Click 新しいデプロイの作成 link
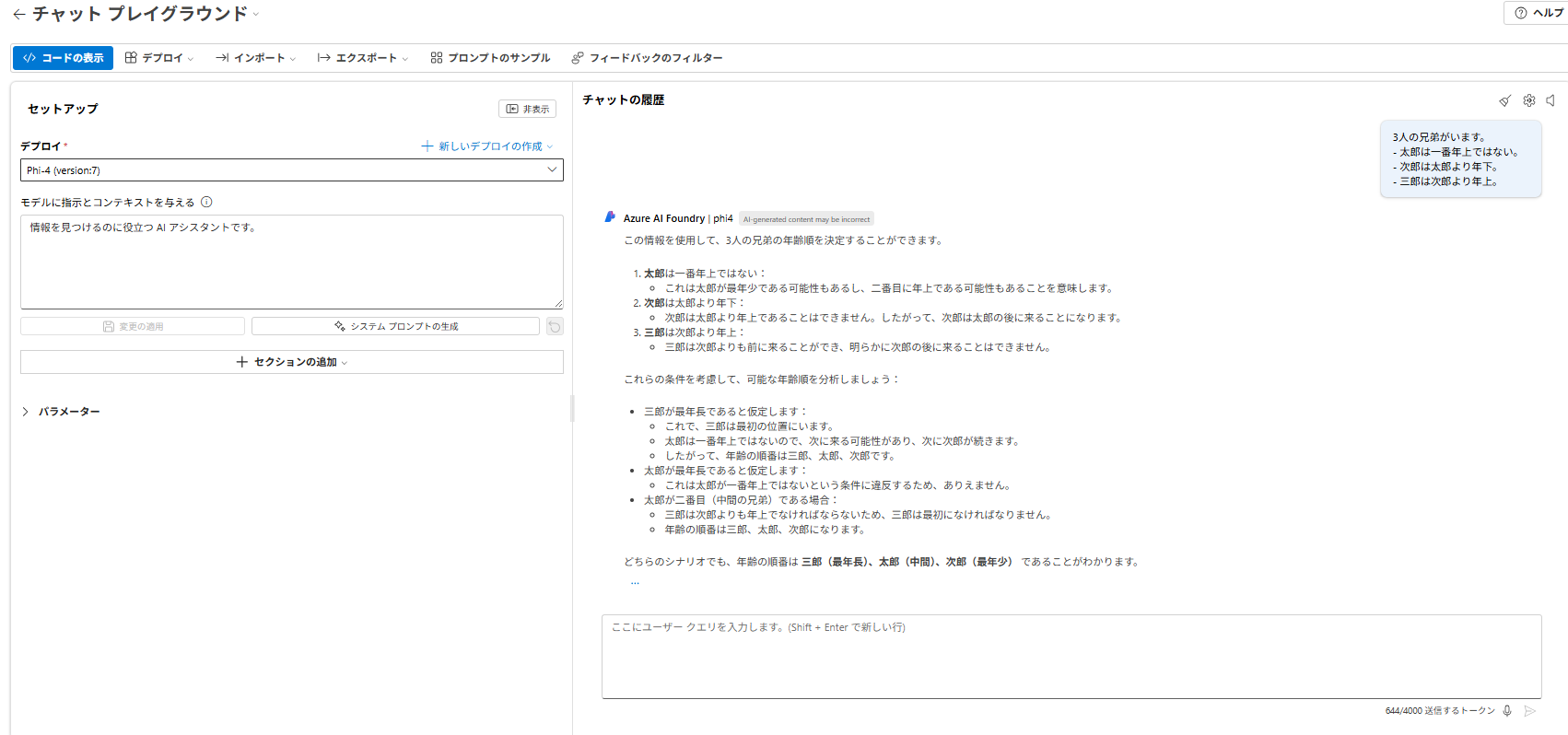Viewport: 1568px width, 735px height. pos(486,146)
